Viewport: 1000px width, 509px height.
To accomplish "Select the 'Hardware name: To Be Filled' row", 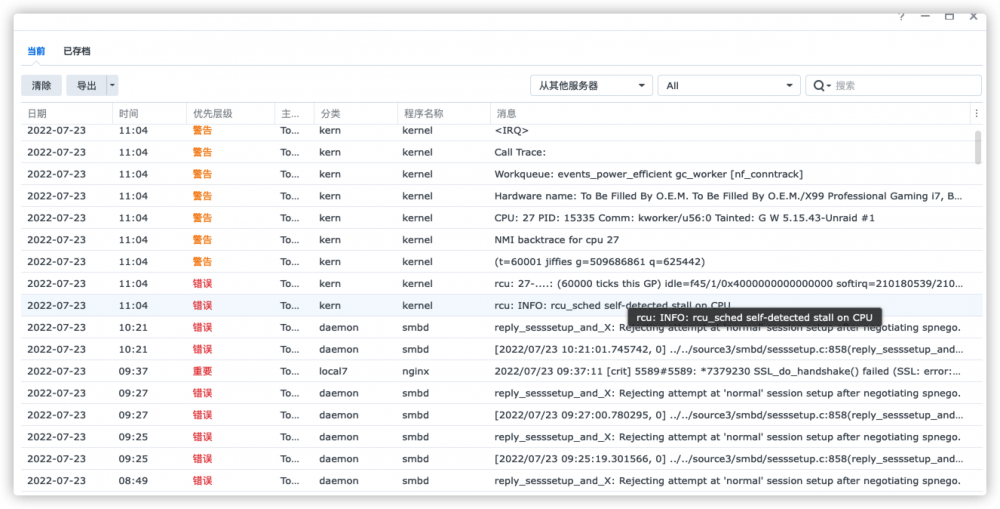I will (501, 196).
